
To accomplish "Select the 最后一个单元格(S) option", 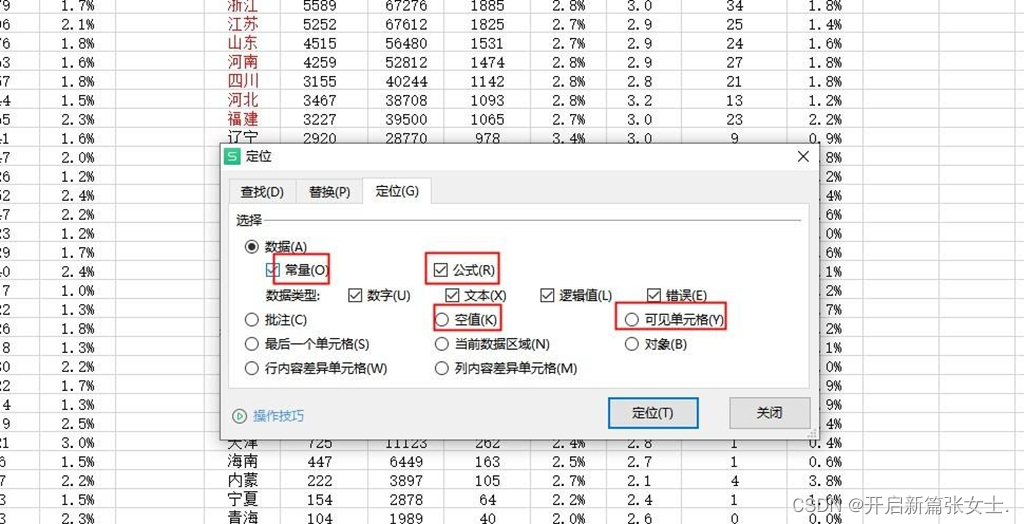I will click(x=251, y=344).
